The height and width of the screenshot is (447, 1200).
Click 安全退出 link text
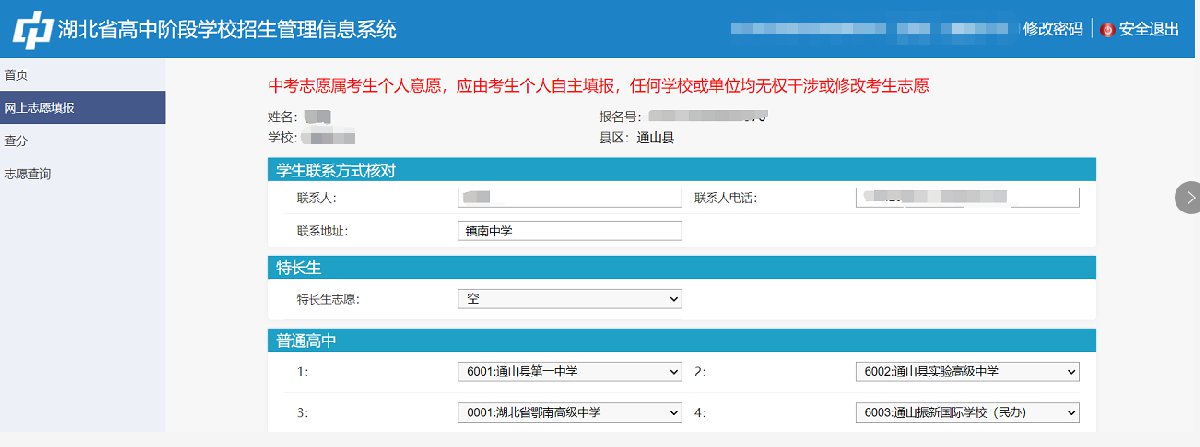click(x=1149, y=29)
